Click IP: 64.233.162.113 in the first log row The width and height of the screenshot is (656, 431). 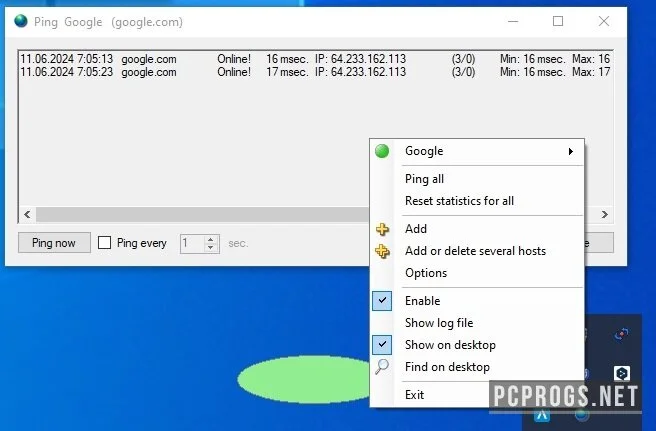[x=360, y=59]
